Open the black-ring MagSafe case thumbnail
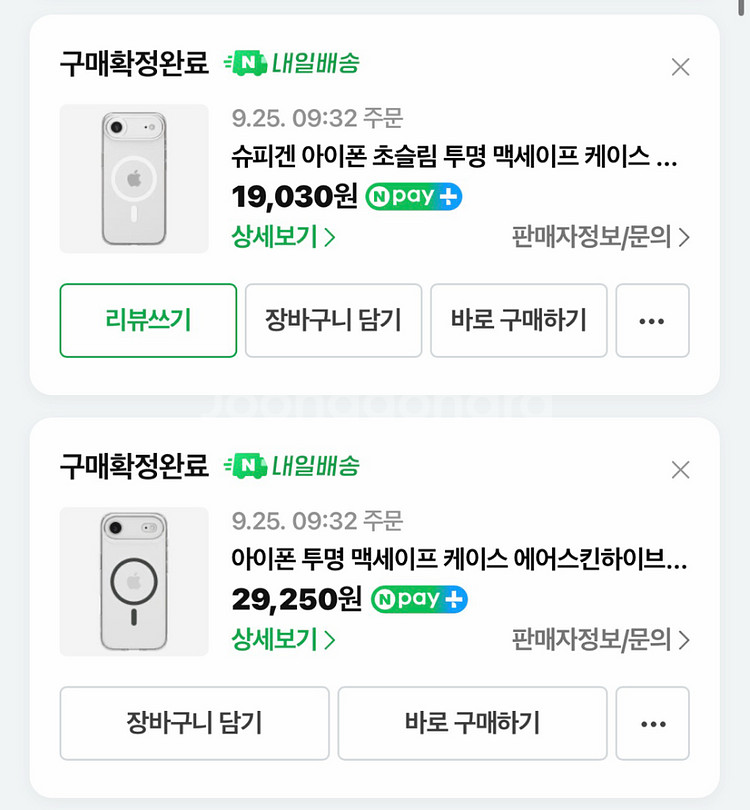The height and width of the screenshot is (810, 750). (134, 581)
